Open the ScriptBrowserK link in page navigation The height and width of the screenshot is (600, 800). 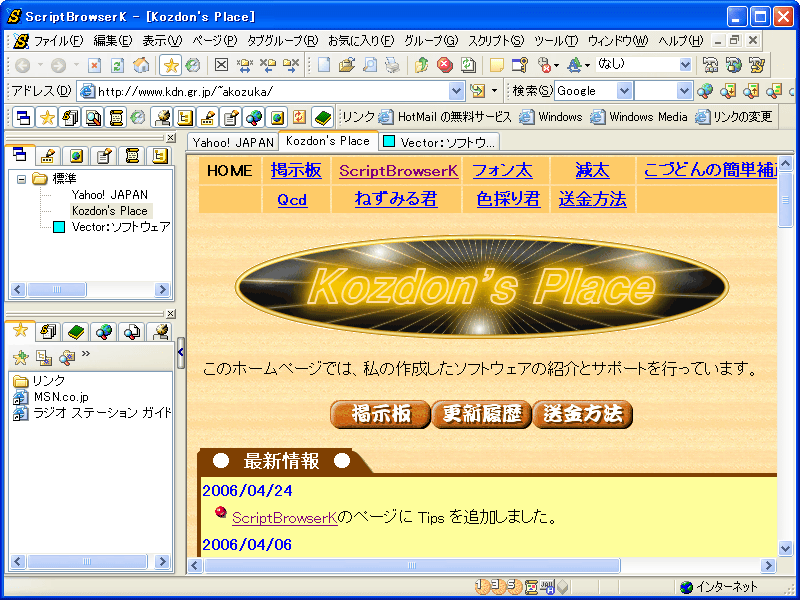[x=398, y=171]
